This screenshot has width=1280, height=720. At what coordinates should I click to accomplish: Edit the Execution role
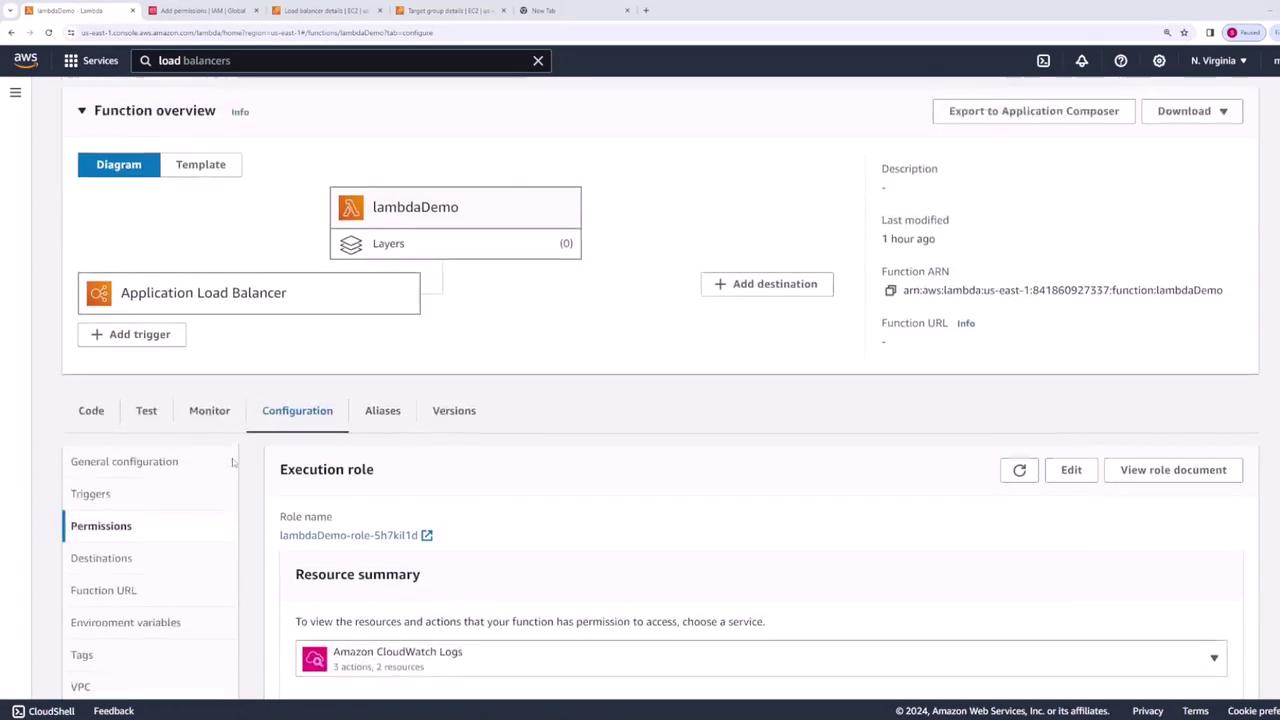pos(1071,470)
